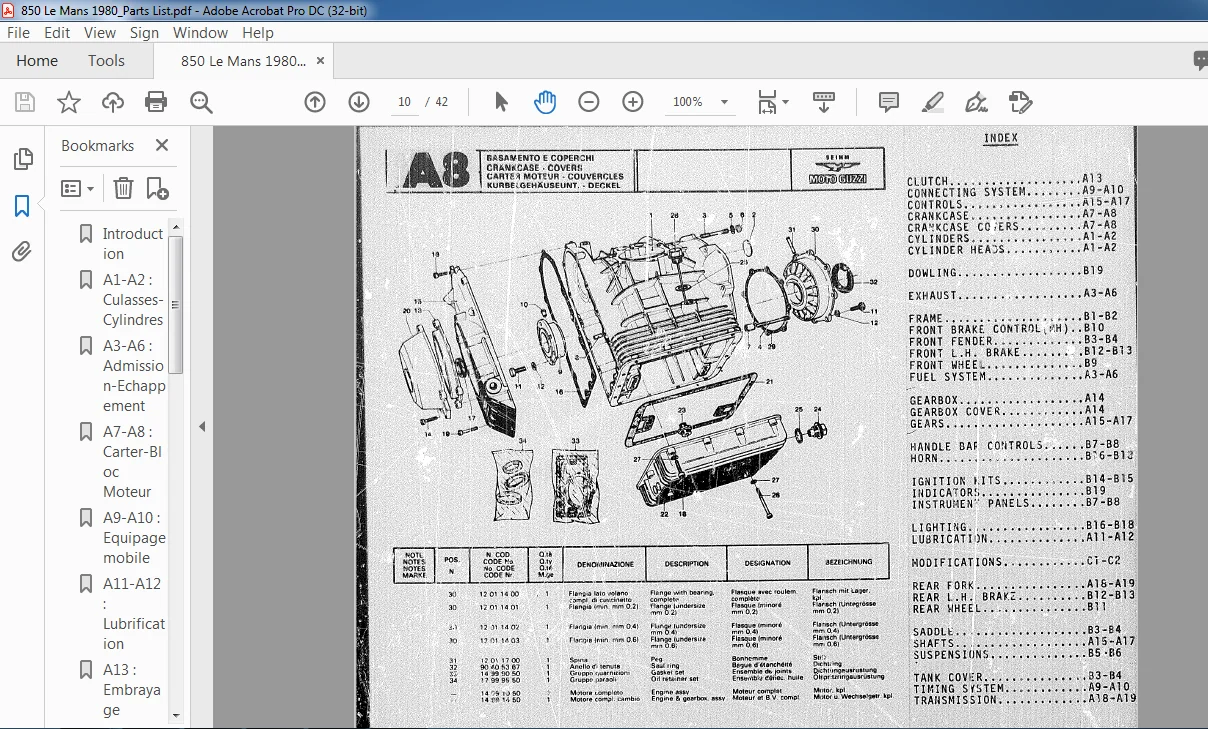Open the View menu

tap(100, 33)
